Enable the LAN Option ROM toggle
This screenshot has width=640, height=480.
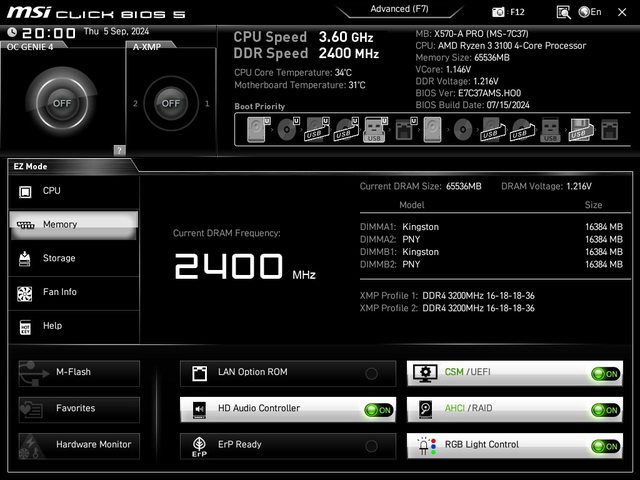372,373
